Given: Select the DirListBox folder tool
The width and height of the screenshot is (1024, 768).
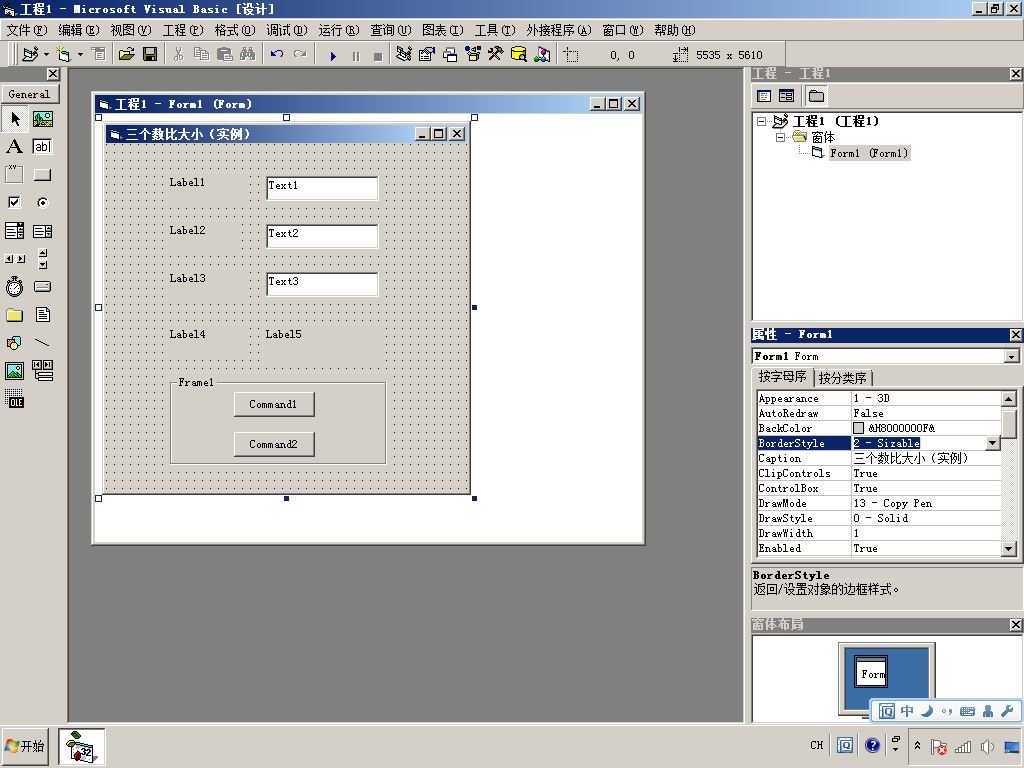Looking at the screenshot, I should tap(14, 315).
